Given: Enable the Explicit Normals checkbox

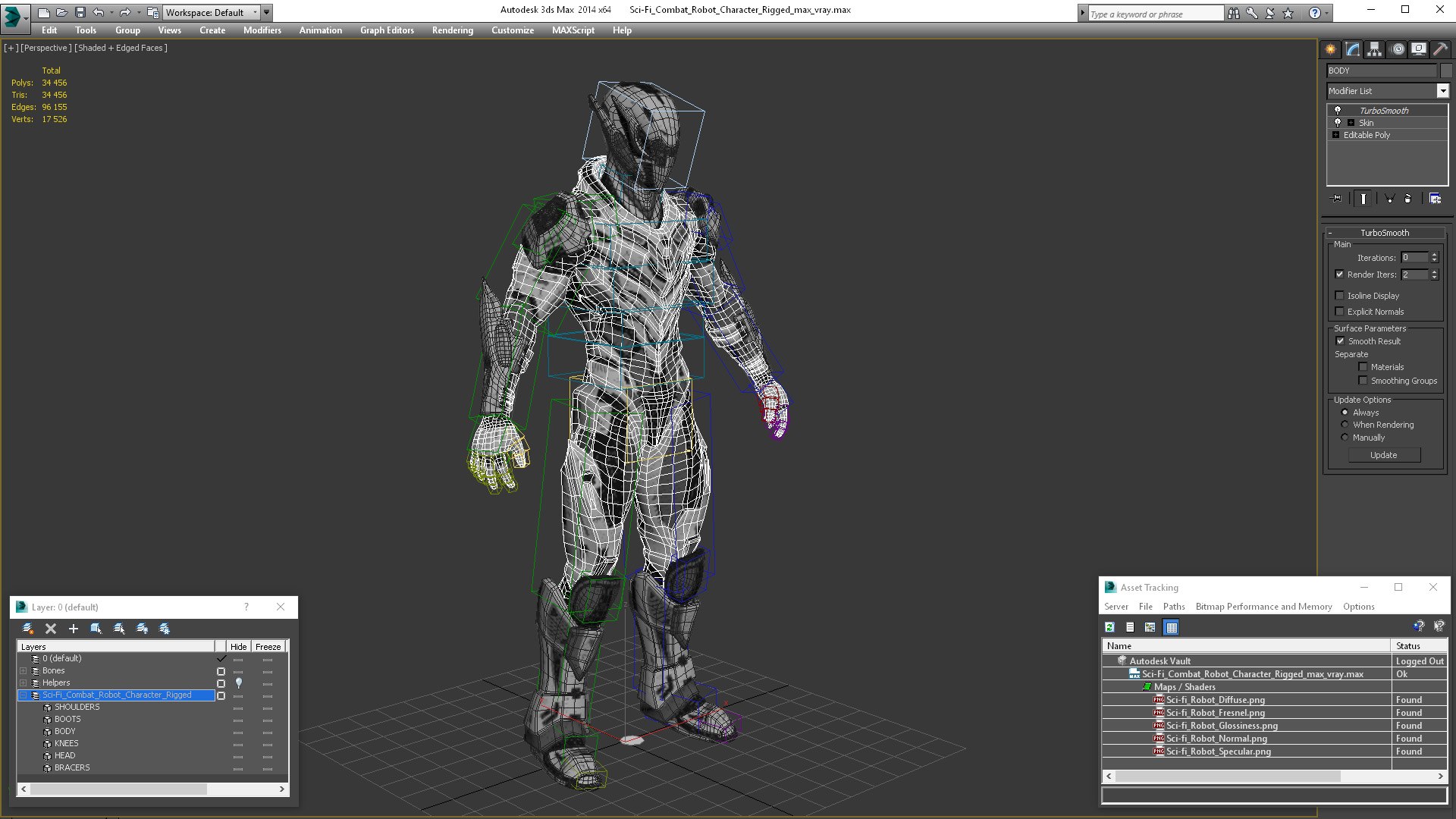Looking at the screenshot, I should 1339,312.
